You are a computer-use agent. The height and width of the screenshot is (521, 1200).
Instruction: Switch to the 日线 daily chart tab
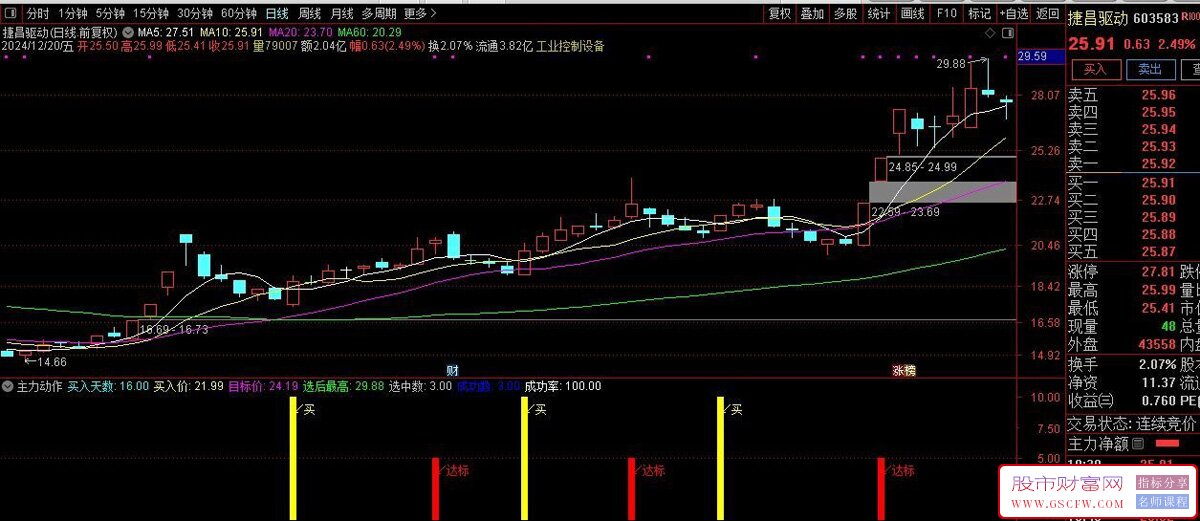(277, 14)
